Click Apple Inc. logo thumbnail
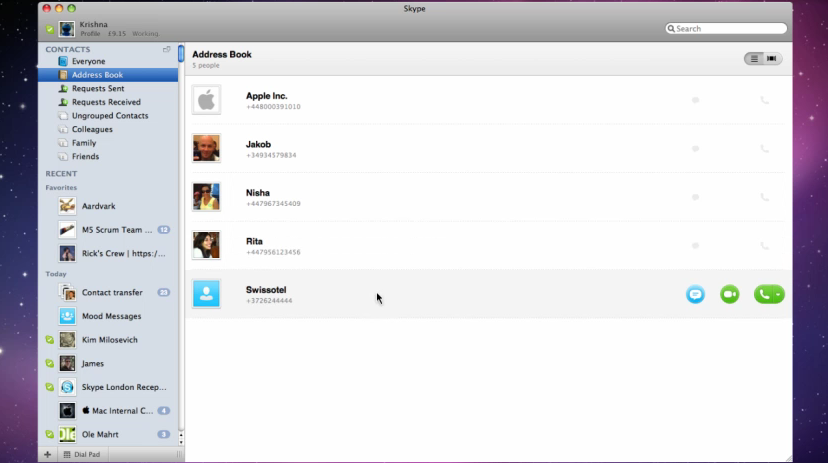The height and width of the screenshot is (463, 828). pos(206,100)
